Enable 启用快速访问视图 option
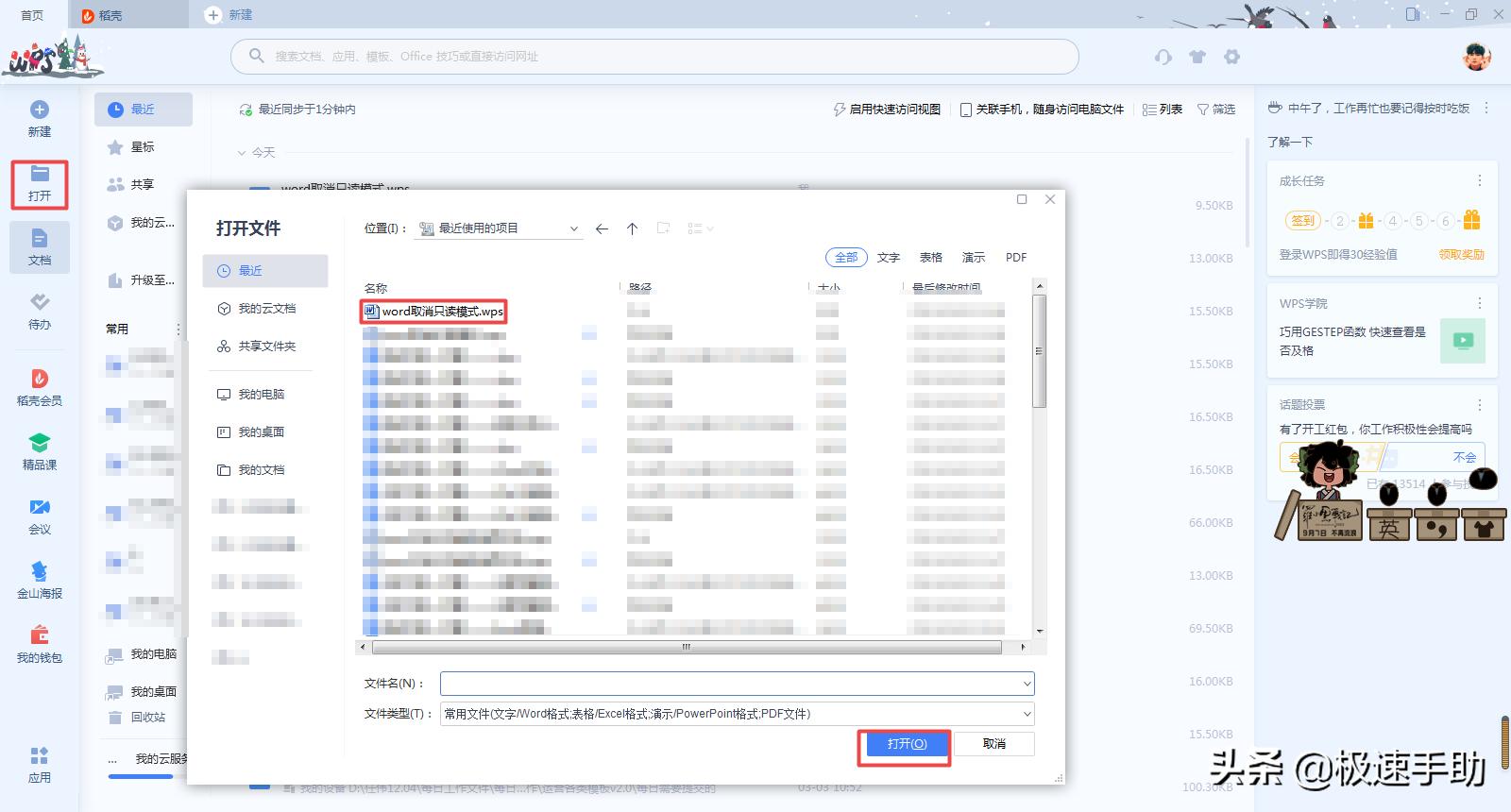Screen dimensions: 1511x812 (886, 110)
